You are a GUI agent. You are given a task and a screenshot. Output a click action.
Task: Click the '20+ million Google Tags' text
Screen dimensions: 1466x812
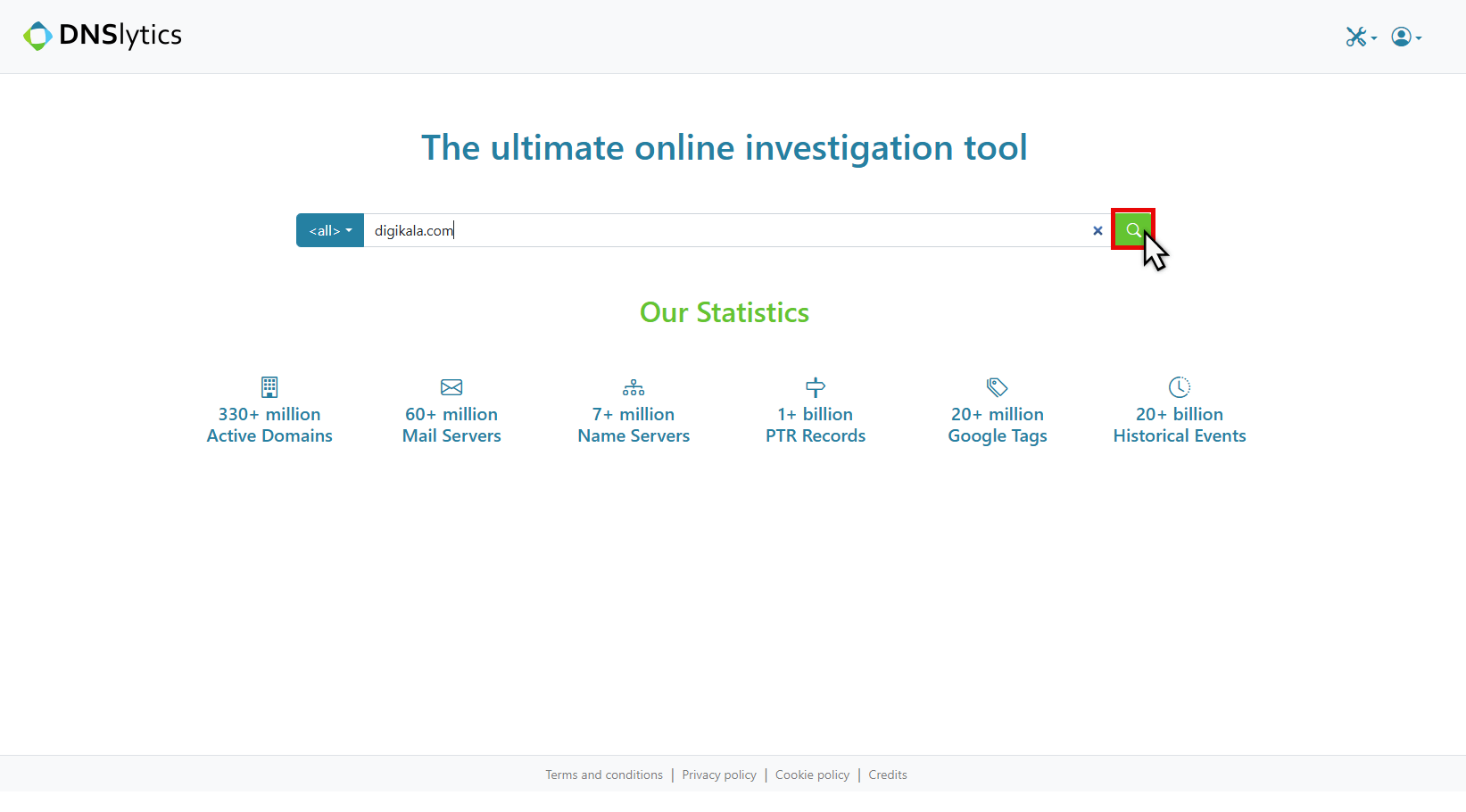[998, 425]
